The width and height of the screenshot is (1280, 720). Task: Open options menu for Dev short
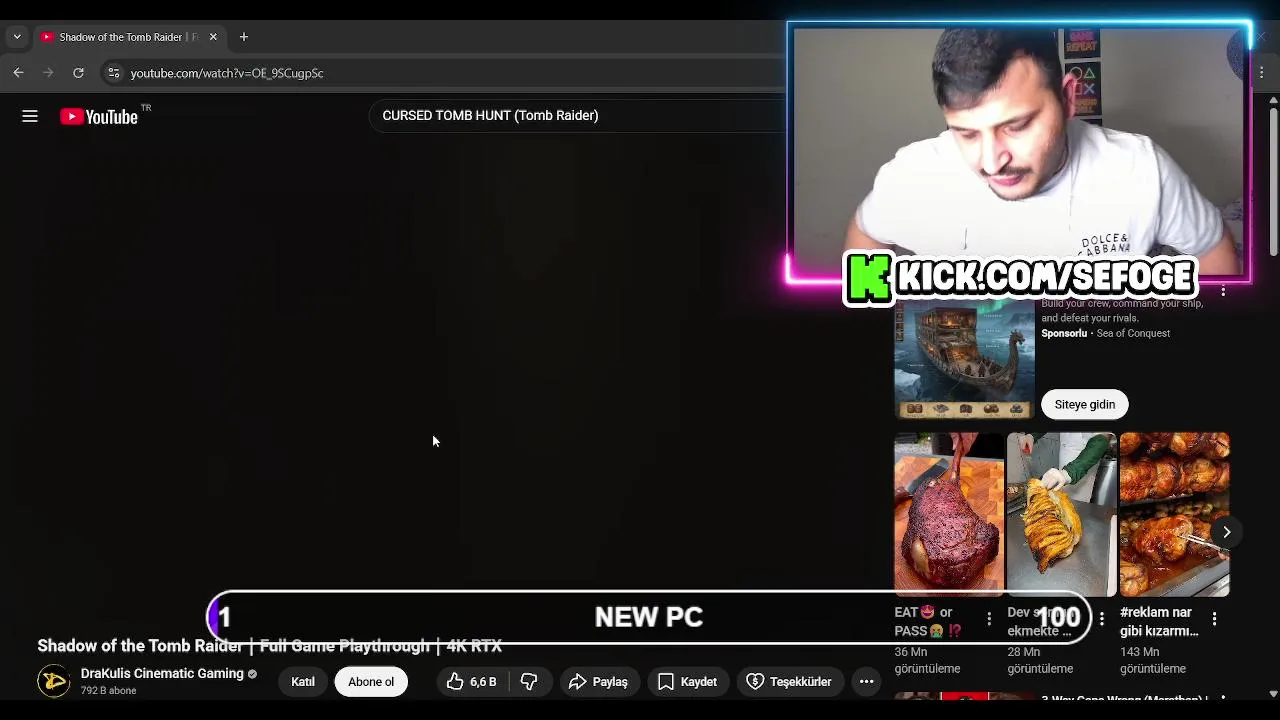[1102, 619]
